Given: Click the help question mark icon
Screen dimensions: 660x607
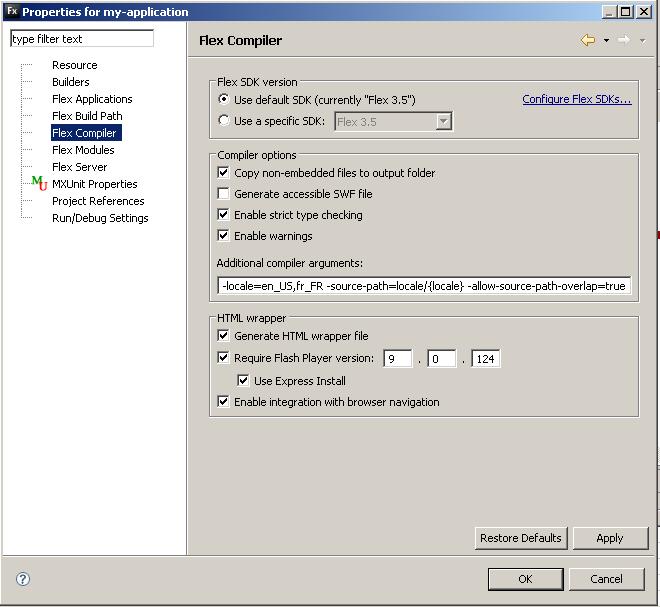Looking at the screenshot, I should (x=23, y=579).
